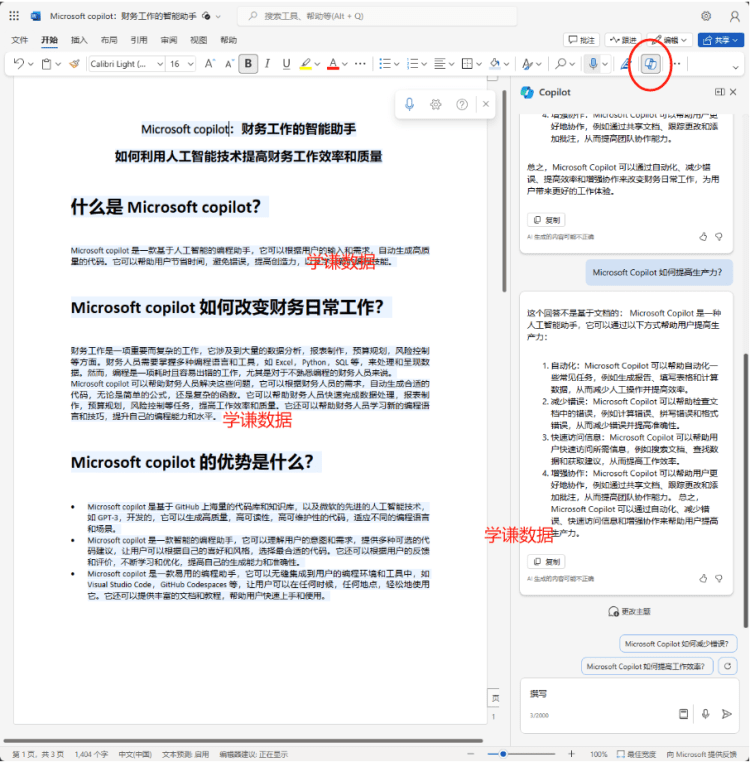The image size is (750, 762).
Task: Toggle bold formatting
Action: [x=248, y=64]
